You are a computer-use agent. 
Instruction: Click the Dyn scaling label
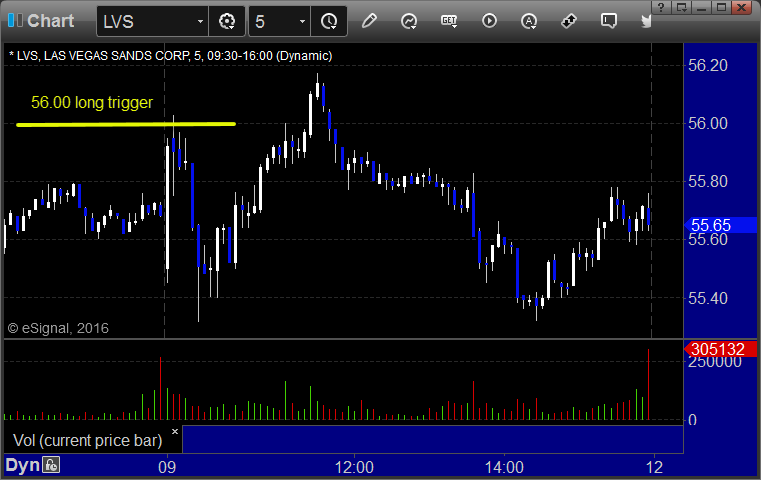(x=22, y=465)
